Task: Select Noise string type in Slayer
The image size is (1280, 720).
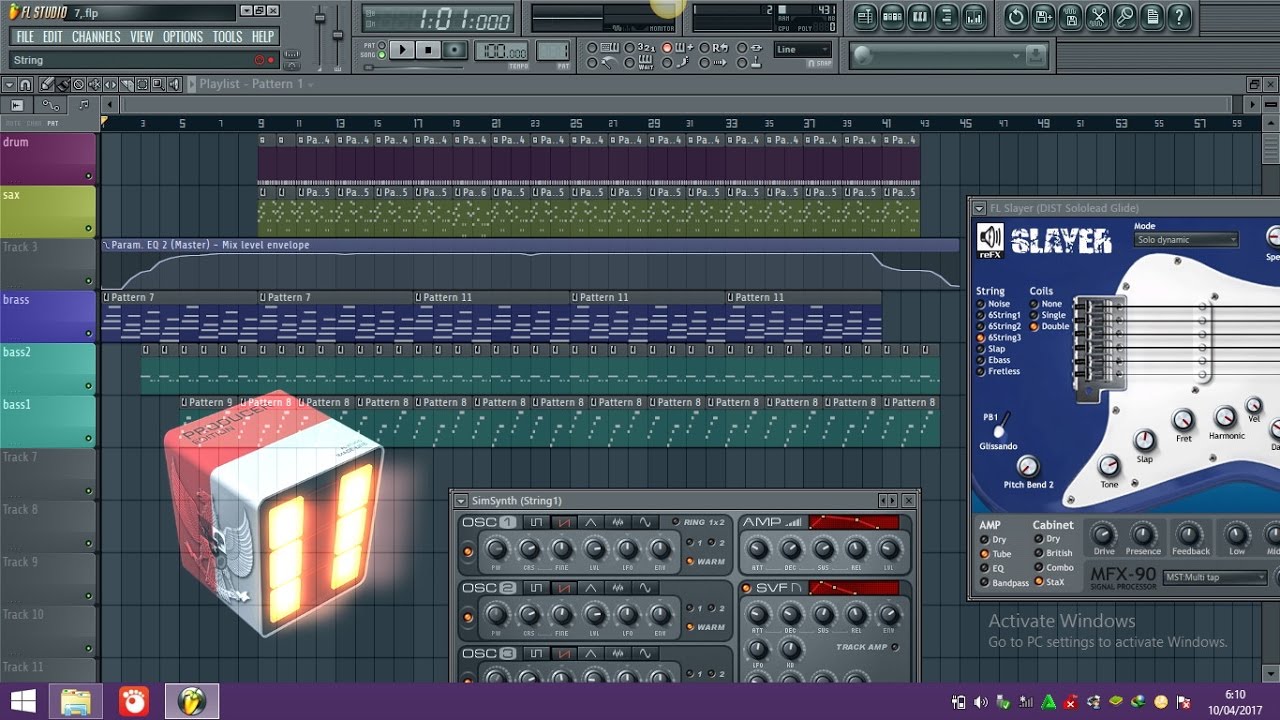Action: tap(982, 304)
